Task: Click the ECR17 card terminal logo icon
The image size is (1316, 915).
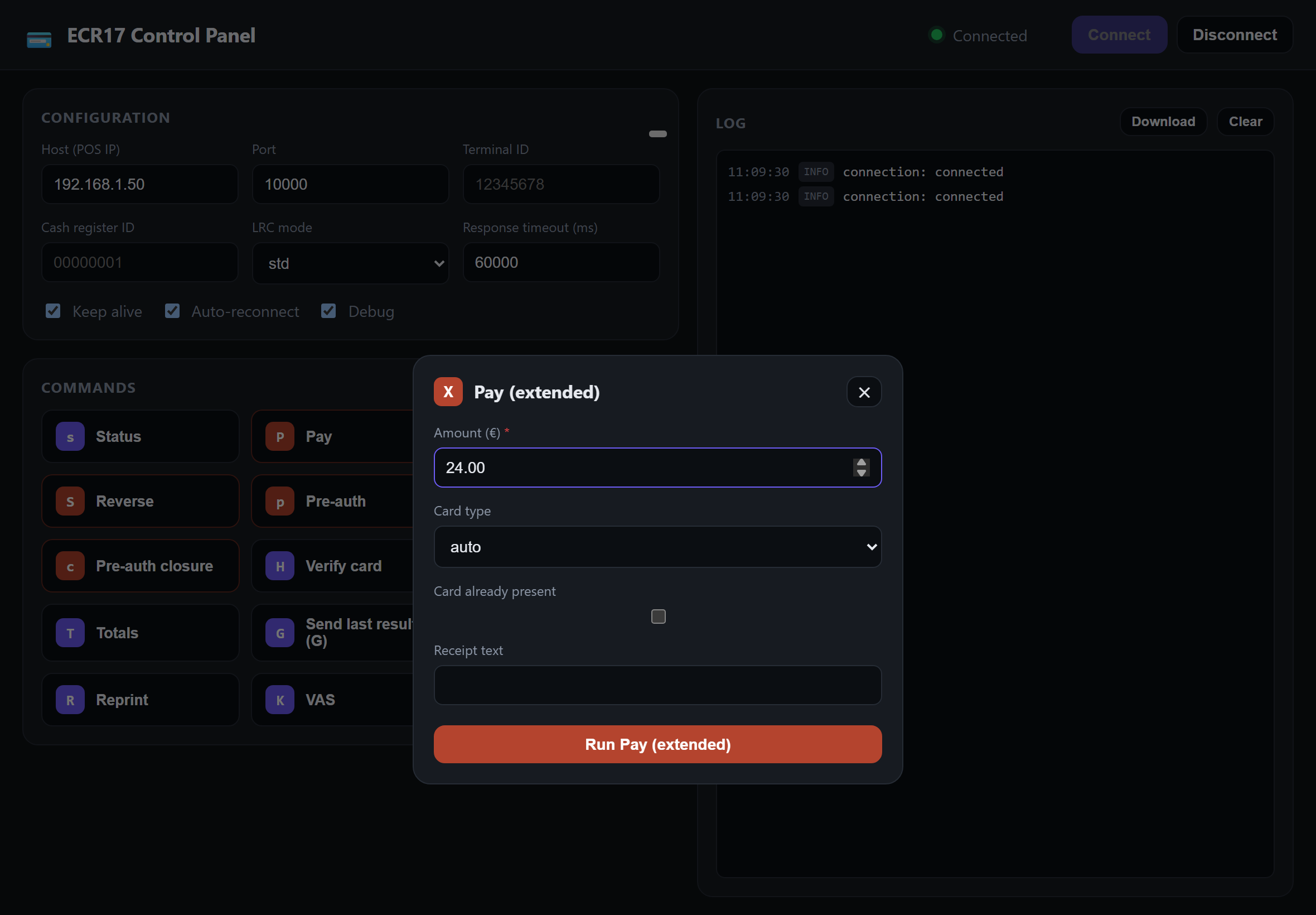Action: pos(39,40)
